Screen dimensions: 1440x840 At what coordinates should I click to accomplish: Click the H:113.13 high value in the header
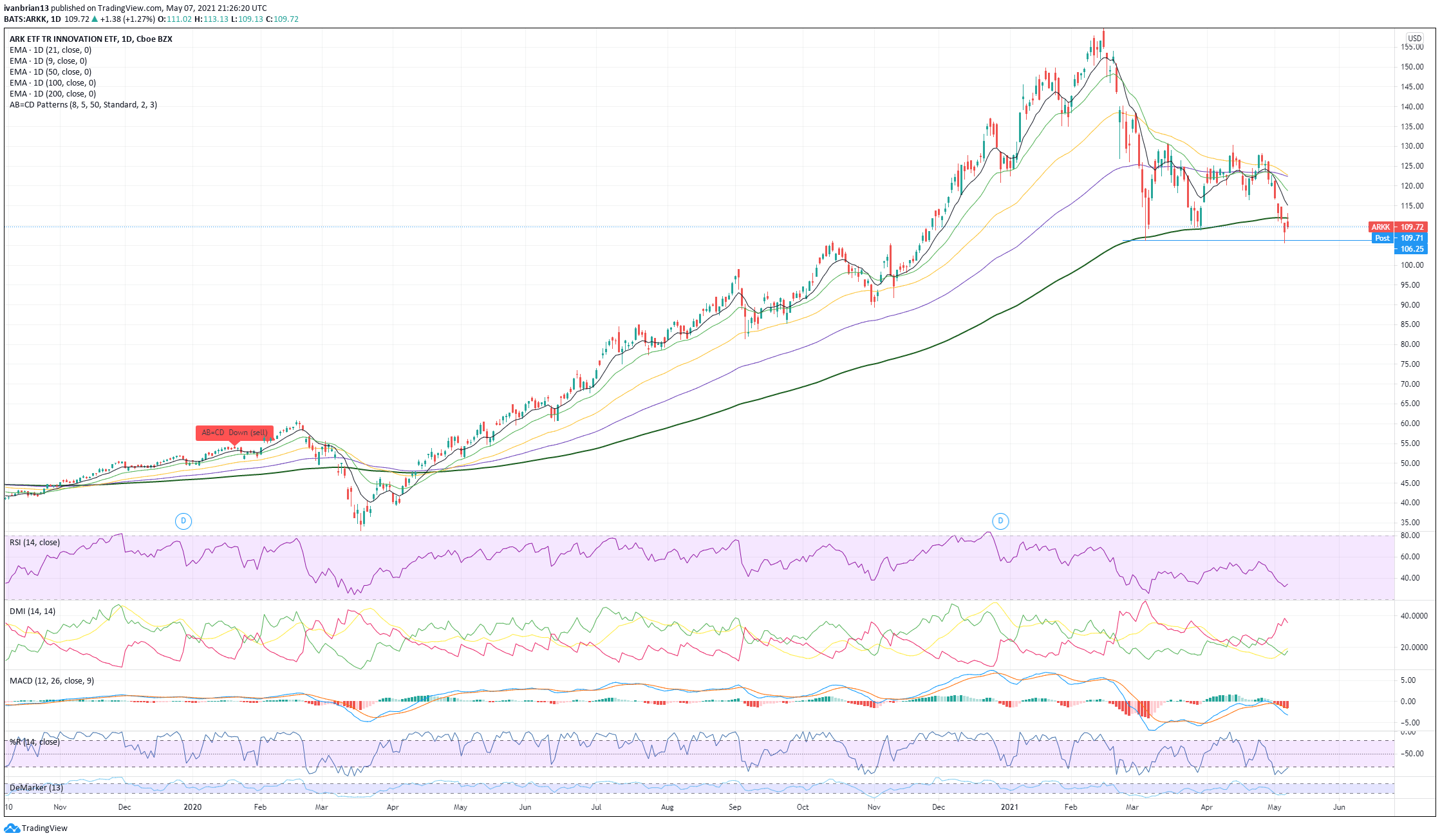click(211, 19)
